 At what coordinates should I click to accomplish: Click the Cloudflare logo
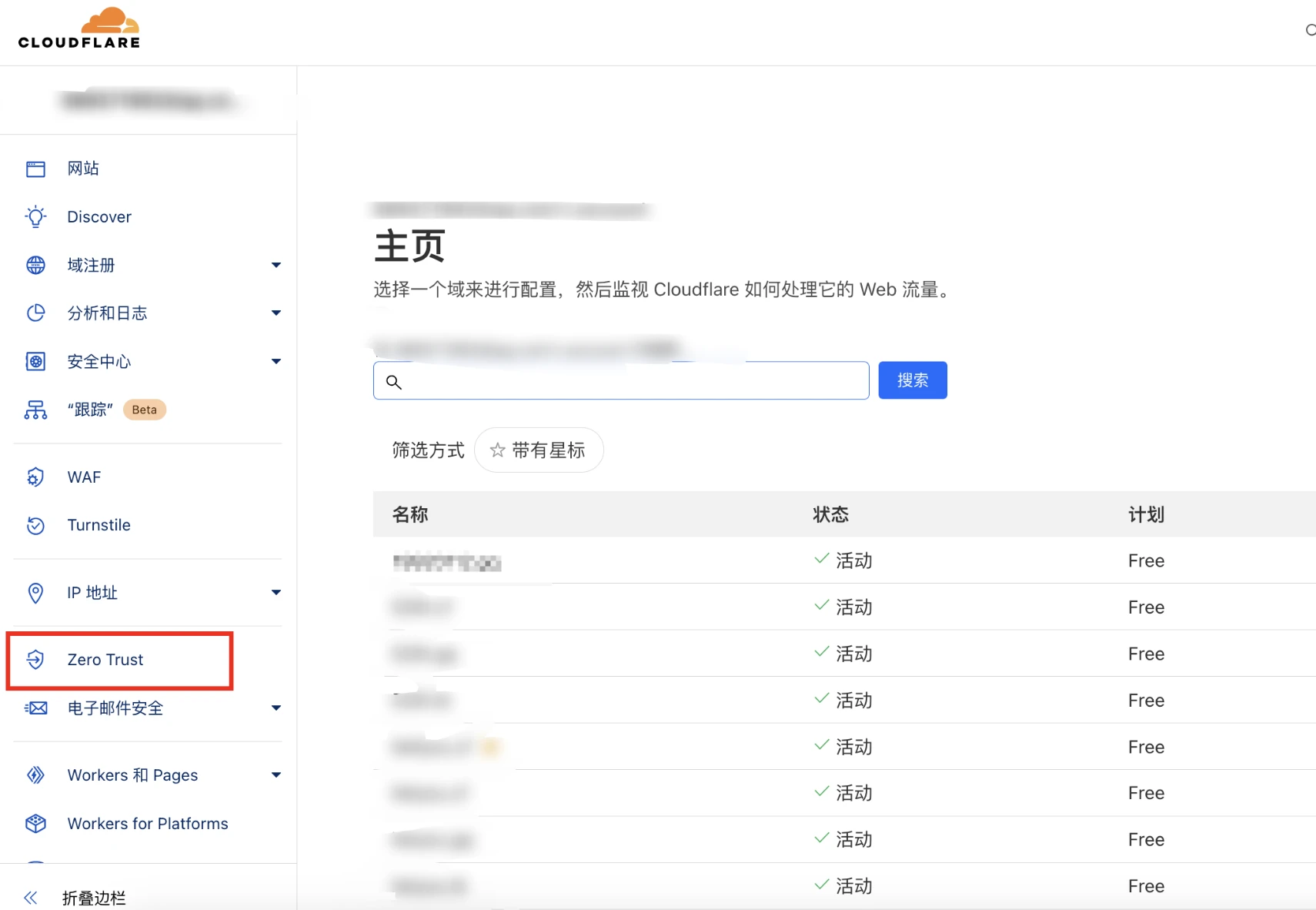pyautogui.click(x=79, y=28)
